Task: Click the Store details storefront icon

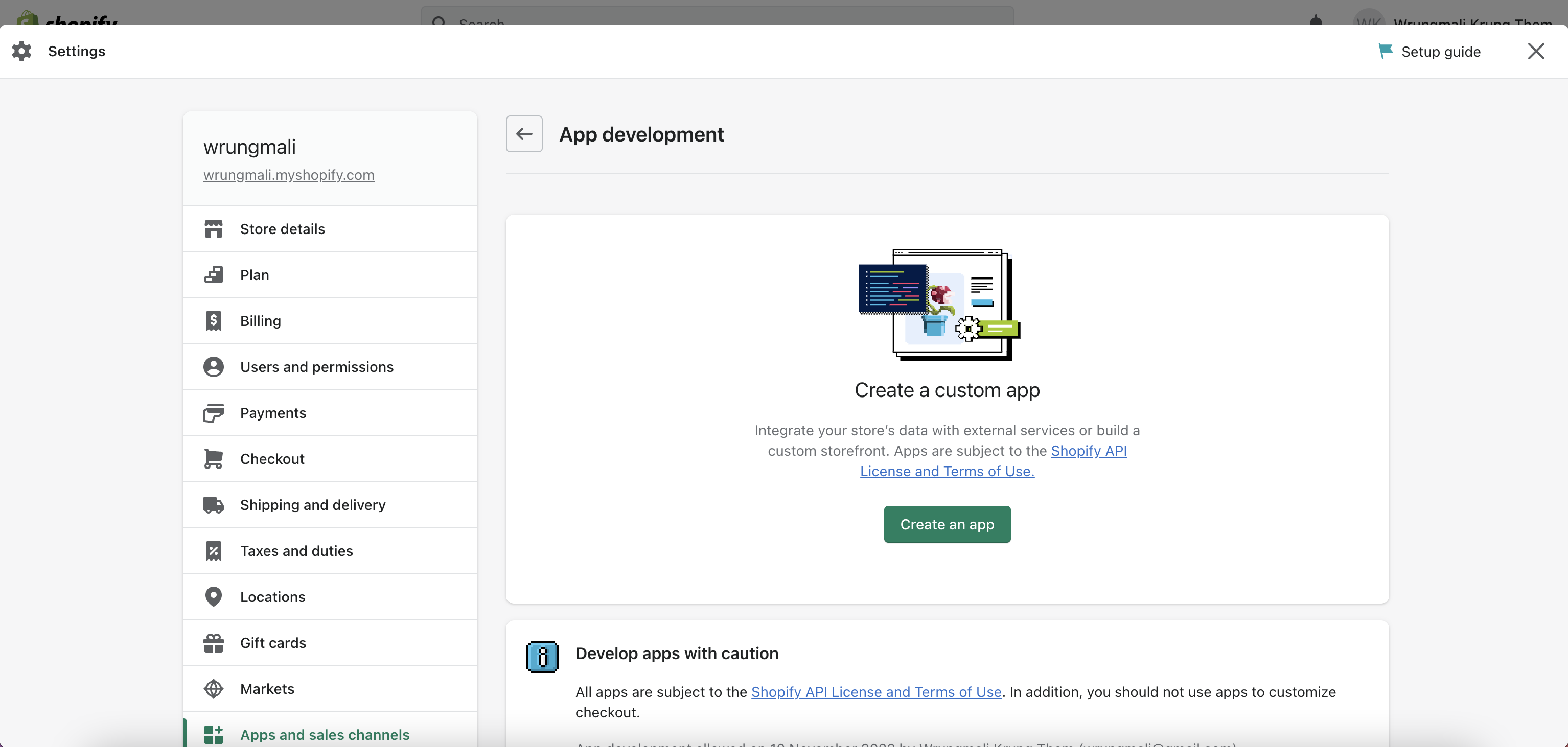Action: point(214,229)
